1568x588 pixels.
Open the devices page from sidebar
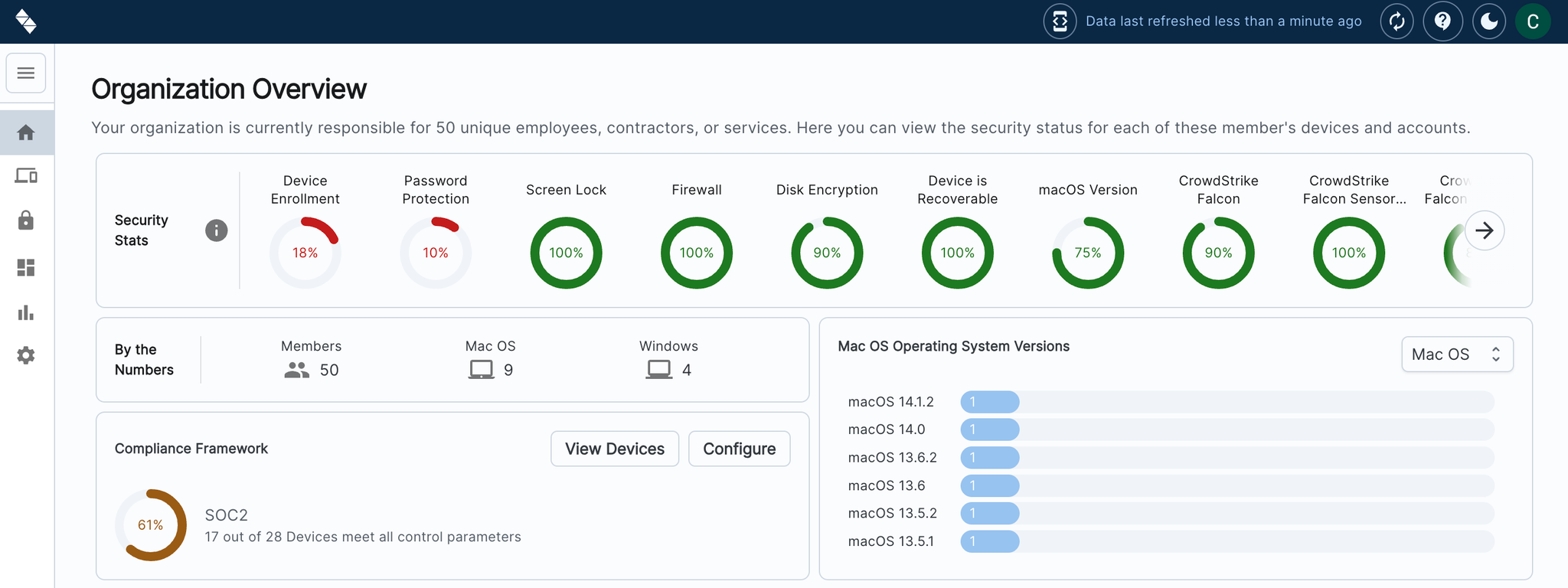point(26,176)
